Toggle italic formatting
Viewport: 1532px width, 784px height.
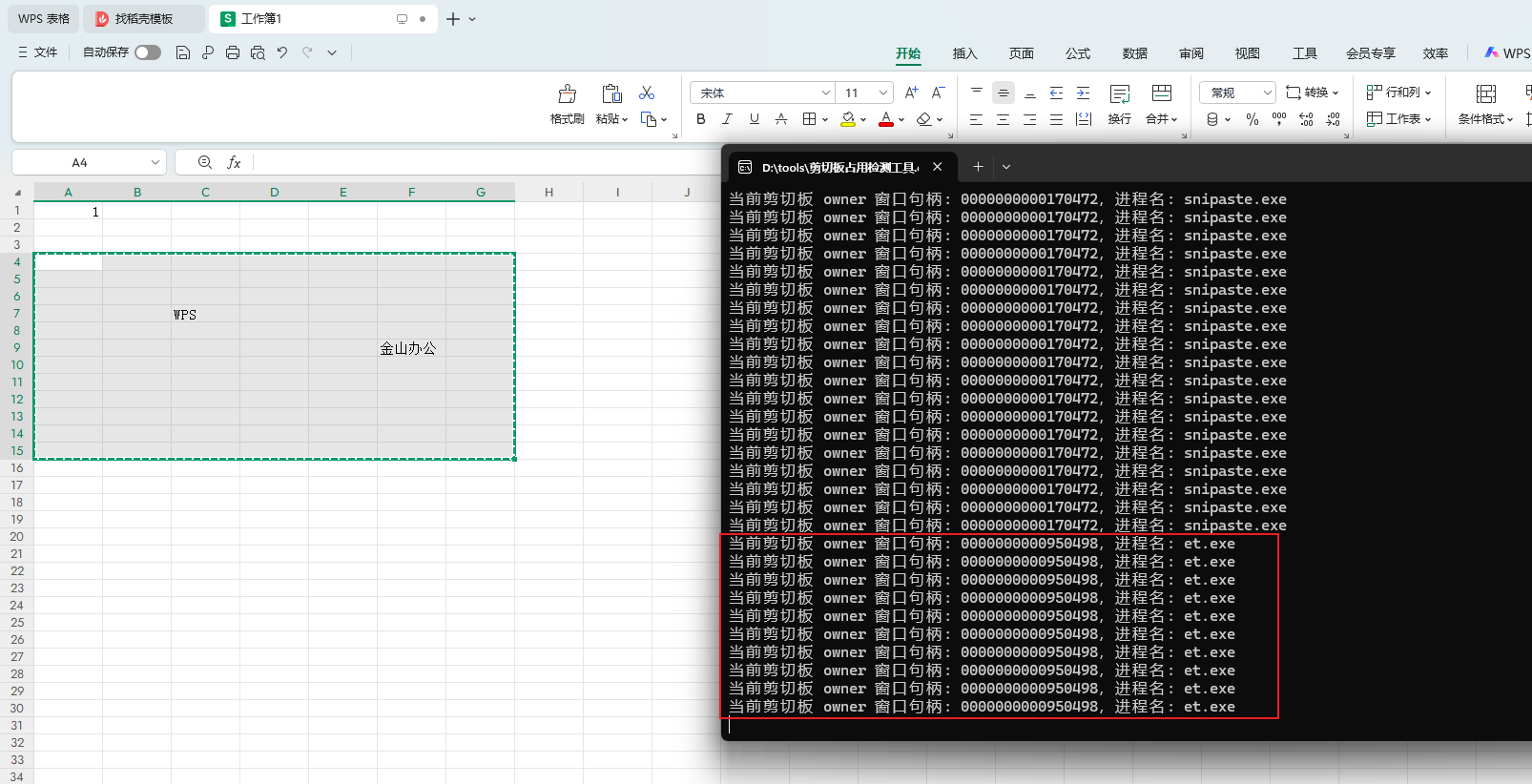pos(727,119)
